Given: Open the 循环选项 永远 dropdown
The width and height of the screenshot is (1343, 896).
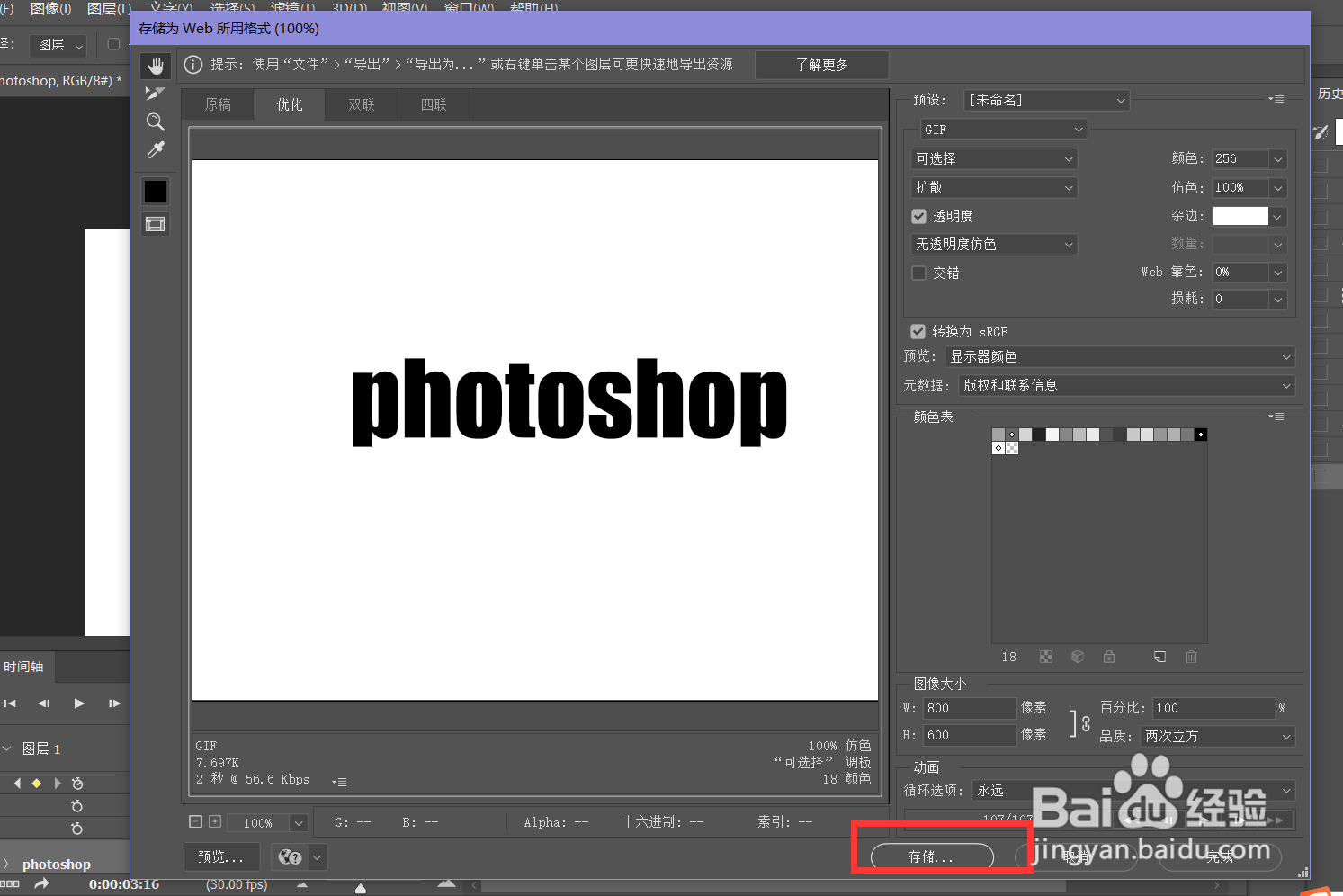Looking at the screenshot, I should 1134,790.
